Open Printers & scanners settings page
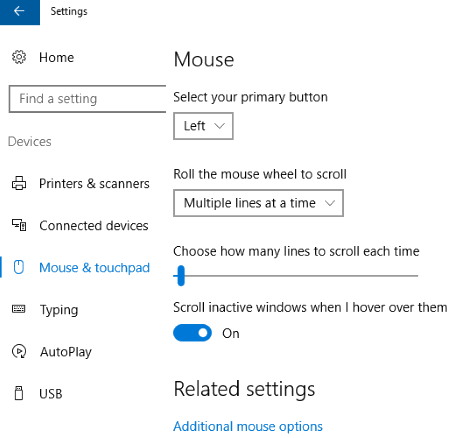 (x=94, y=183)
